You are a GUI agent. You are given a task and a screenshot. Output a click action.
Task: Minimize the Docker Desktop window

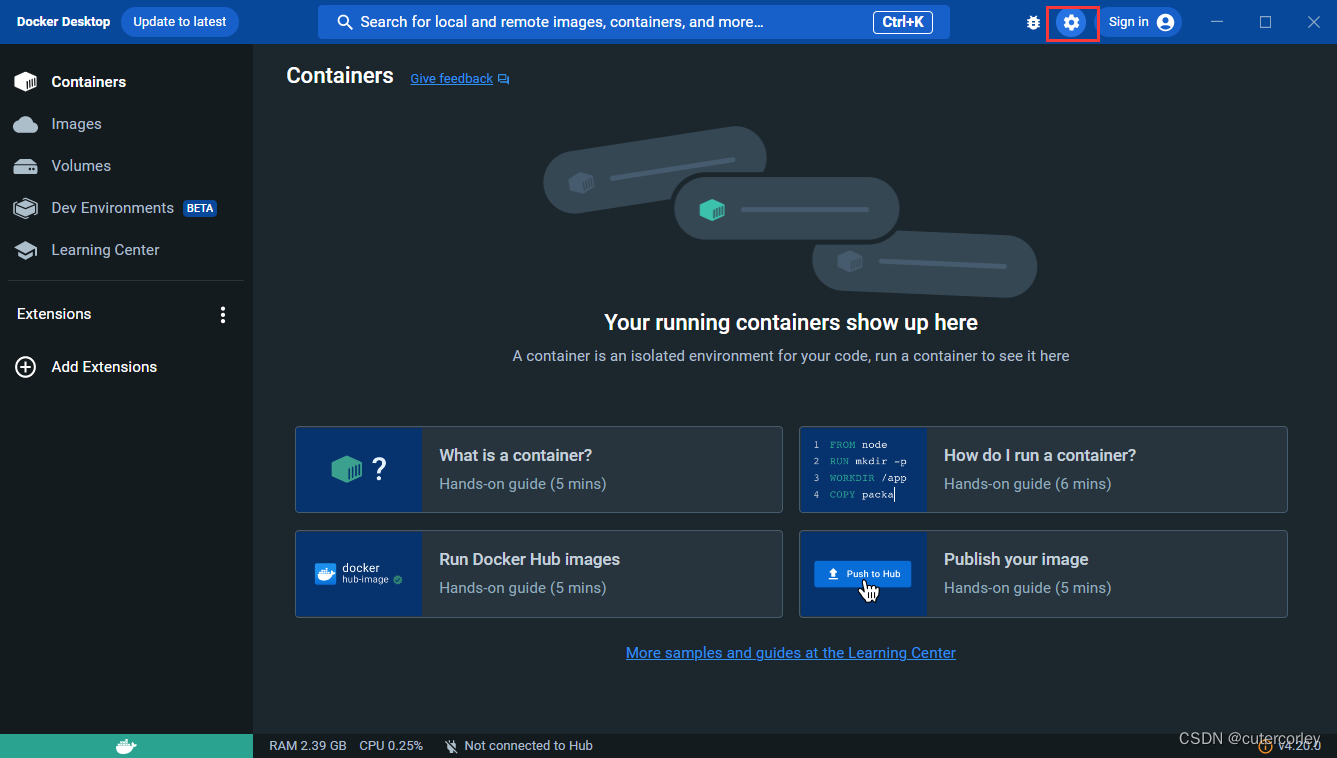click(x=1217, y=22)
